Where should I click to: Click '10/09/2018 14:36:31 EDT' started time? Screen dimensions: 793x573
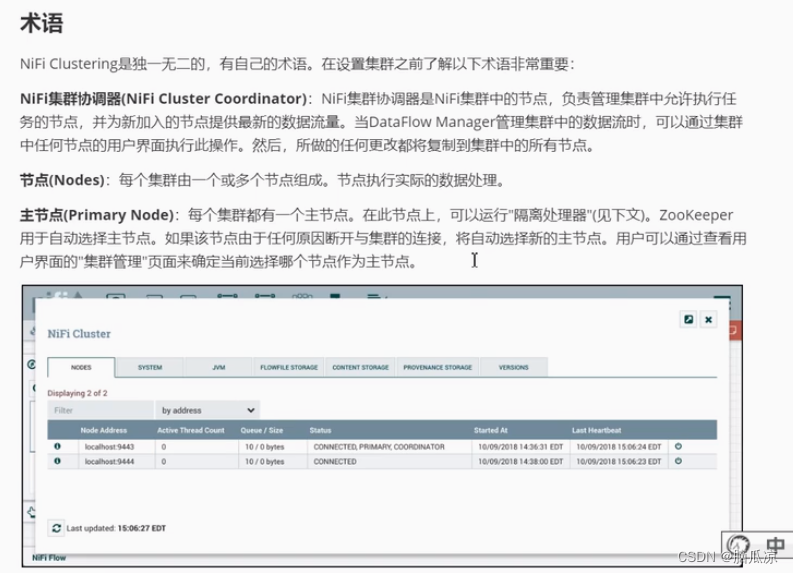[520, 447]
